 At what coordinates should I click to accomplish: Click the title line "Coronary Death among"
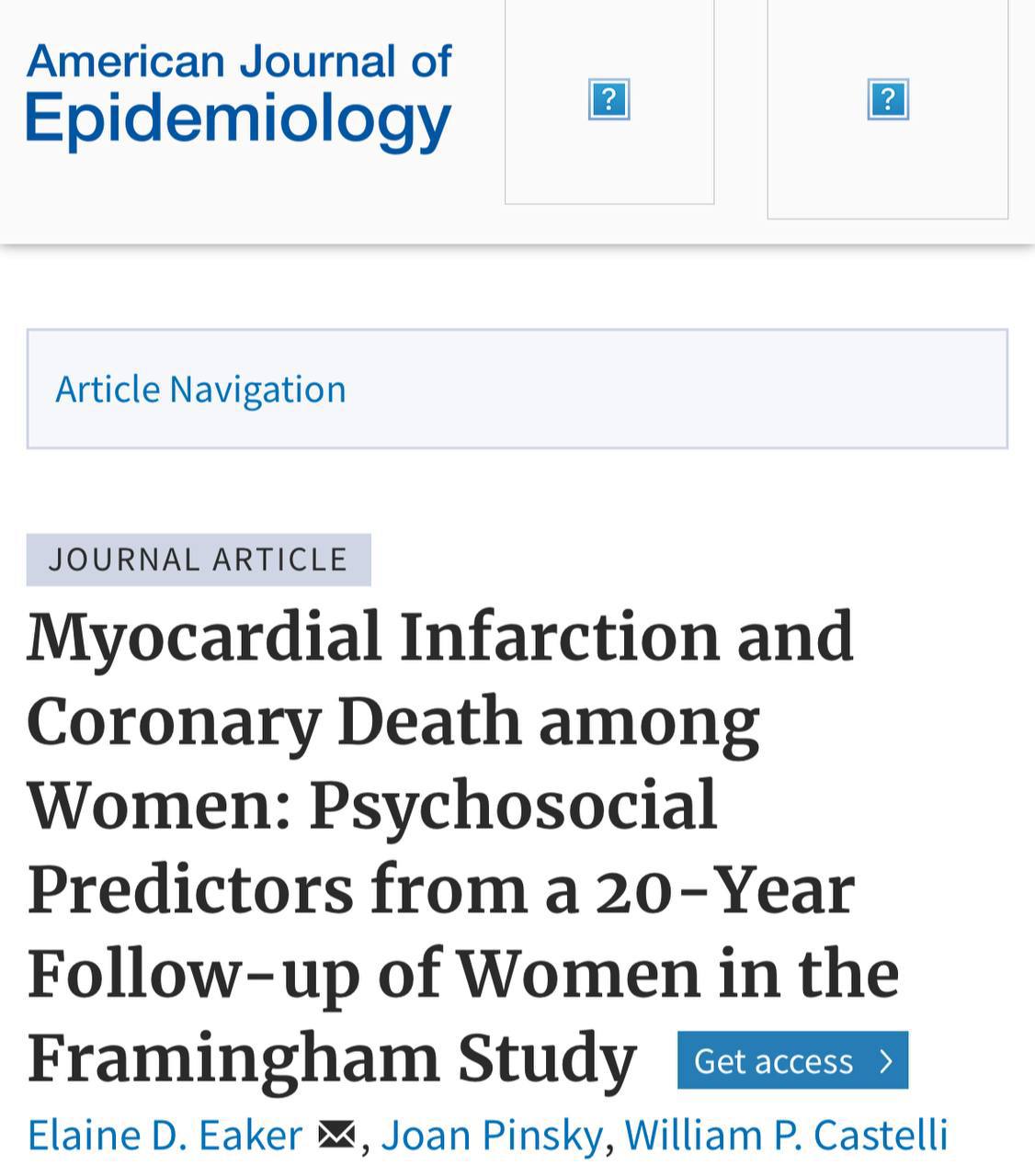pyautogui.click(x=393, y=721)
